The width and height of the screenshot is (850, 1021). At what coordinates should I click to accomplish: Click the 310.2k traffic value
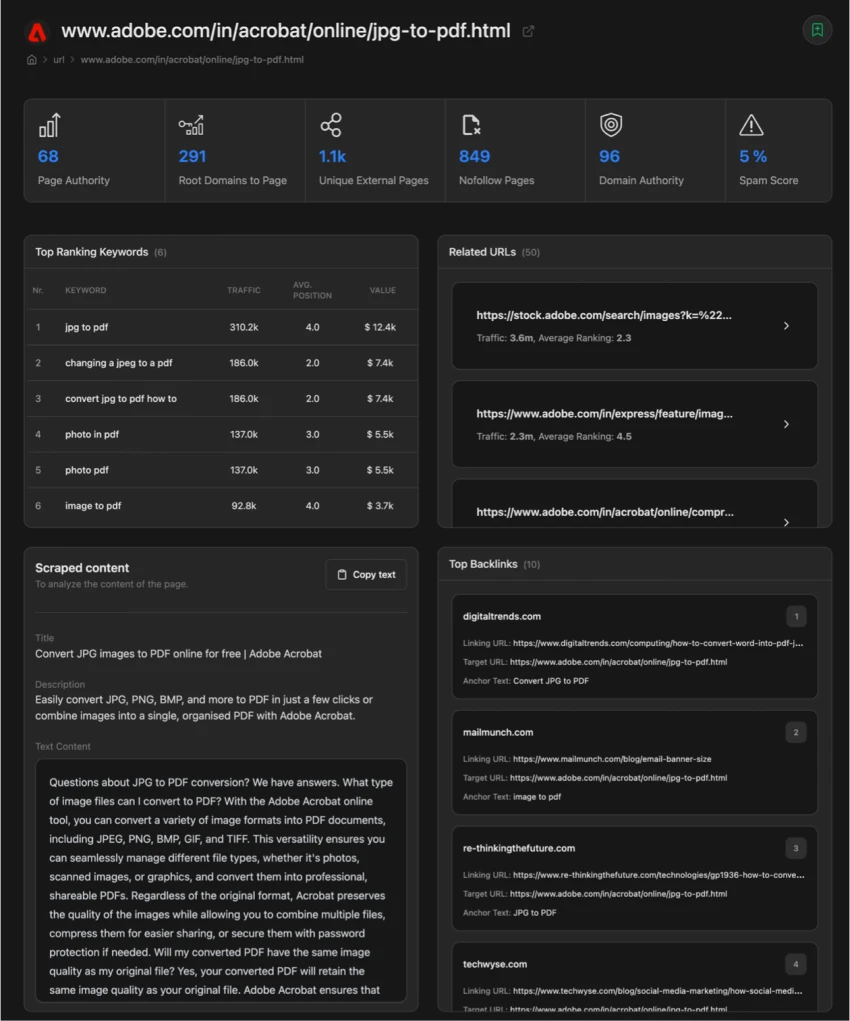(x=244, y=327)
